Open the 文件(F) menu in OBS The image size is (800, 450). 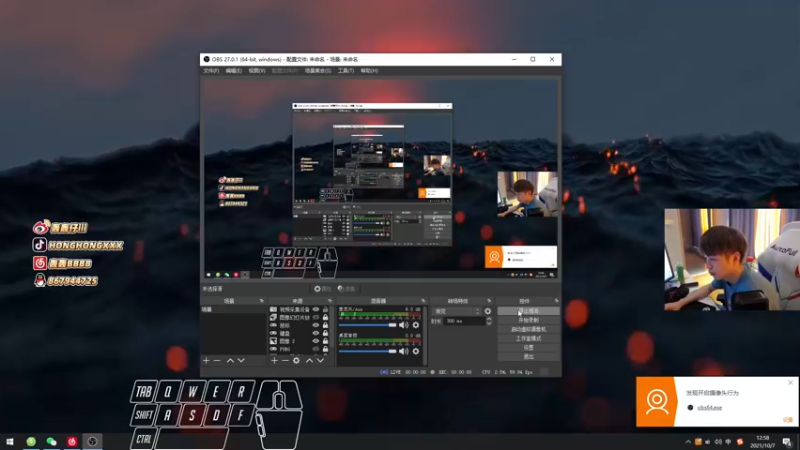211,70
